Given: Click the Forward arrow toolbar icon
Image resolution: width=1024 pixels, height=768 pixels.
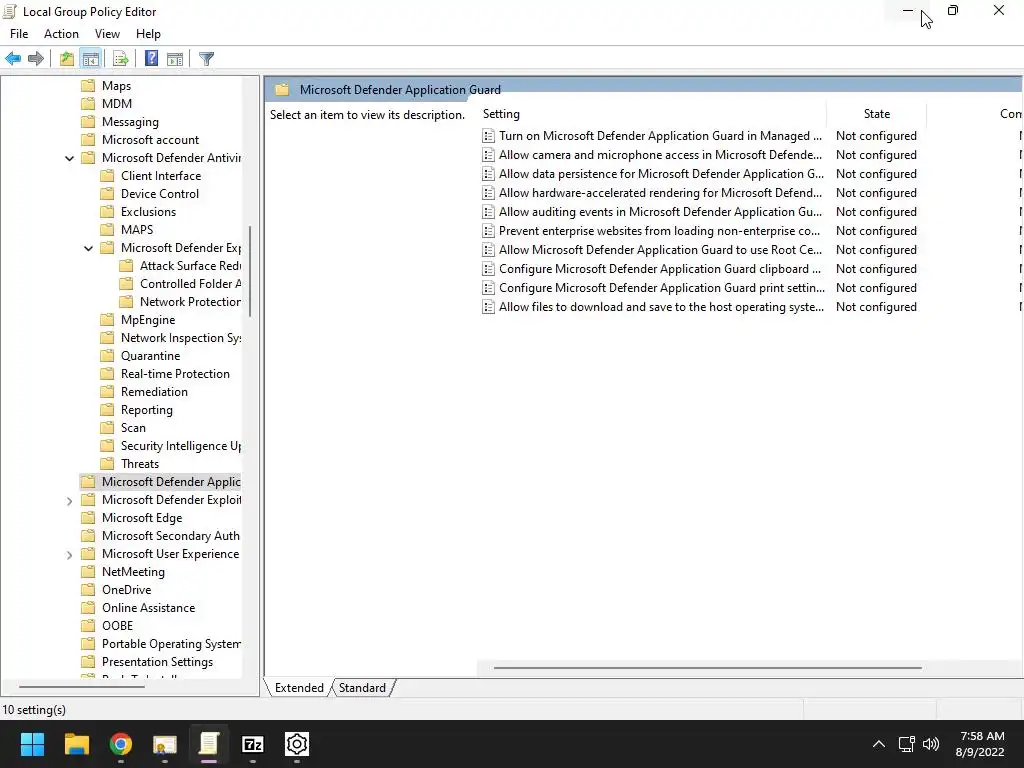Looking at the screenshot, I should tap(36, 59).
